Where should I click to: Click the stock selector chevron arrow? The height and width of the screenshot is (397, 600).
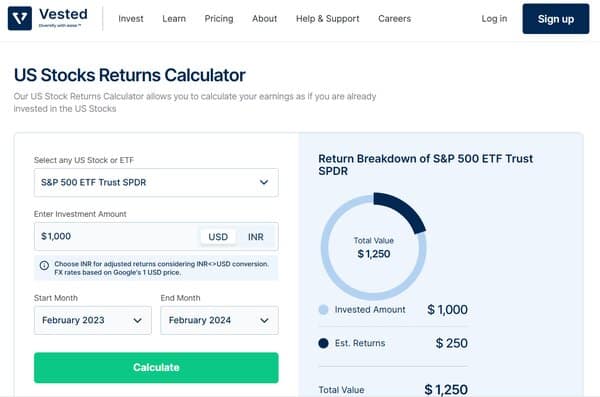tap(264, 182)
